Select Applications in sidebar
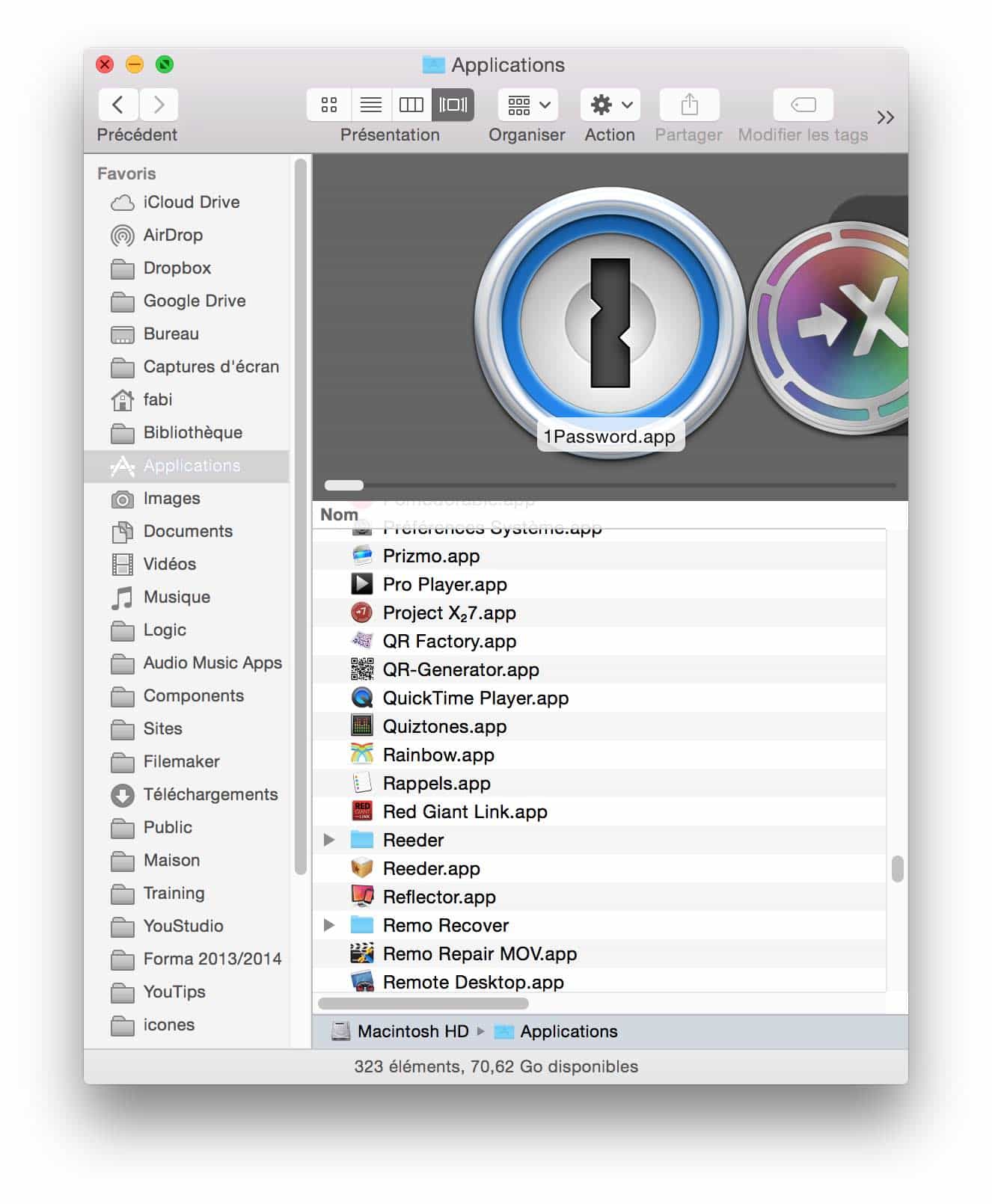992x1204 pixels. [x=187, y=465]
